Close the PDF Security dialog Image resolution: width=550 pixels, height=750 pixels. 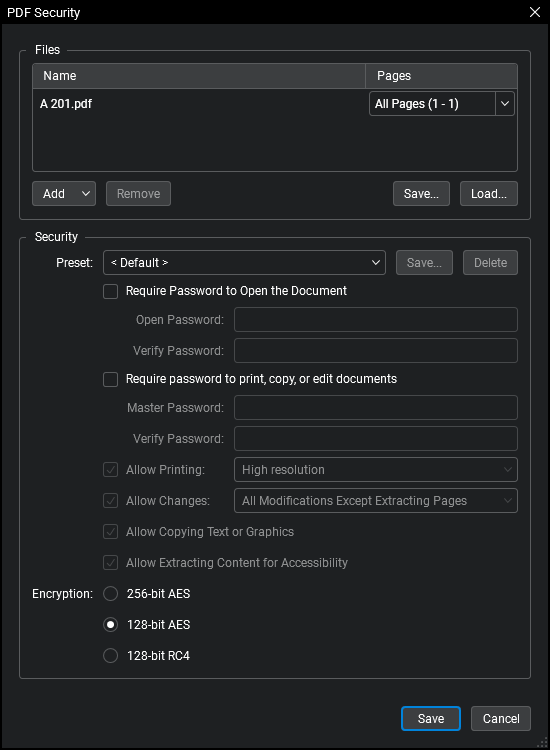point(535,12)
